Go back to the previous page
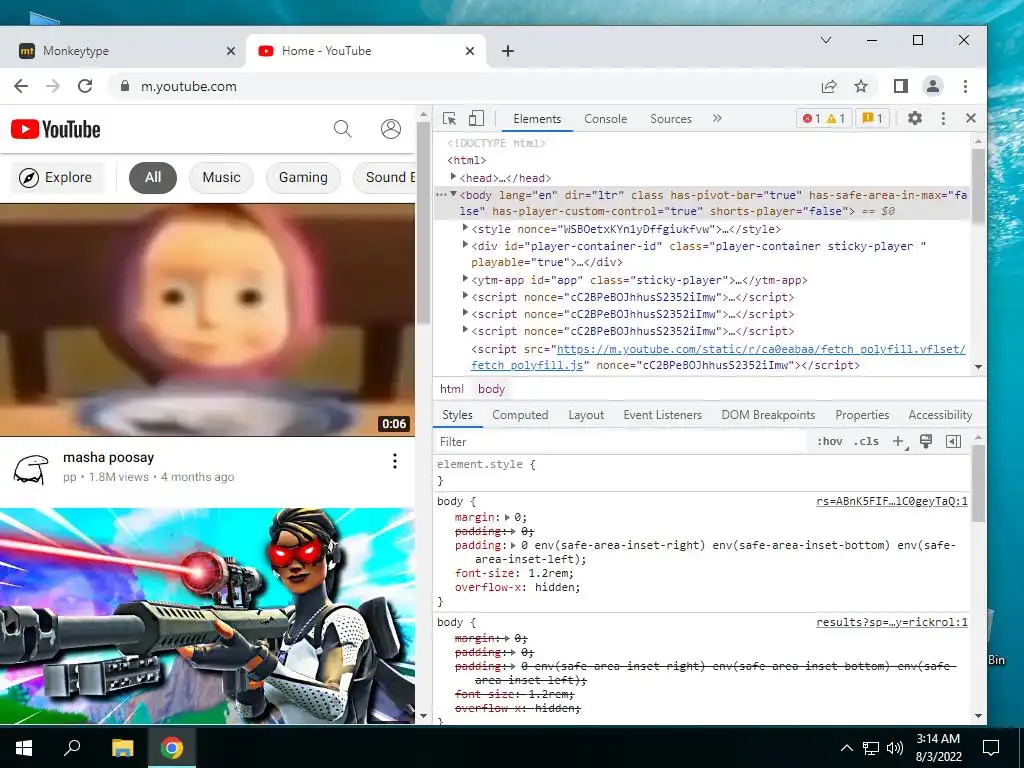 [x=21, y=86]
